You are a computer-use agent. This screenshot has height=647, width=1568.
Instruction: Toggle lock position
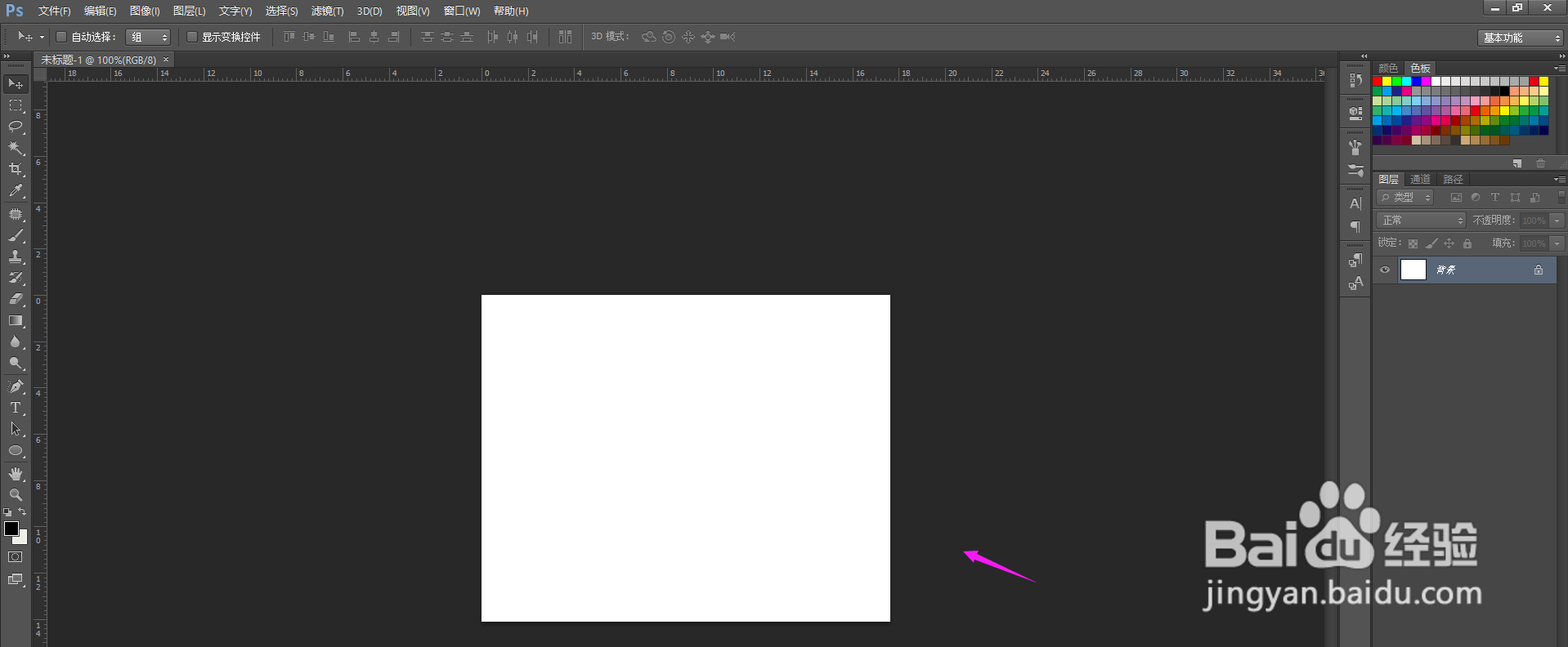tap(1449, 243)
